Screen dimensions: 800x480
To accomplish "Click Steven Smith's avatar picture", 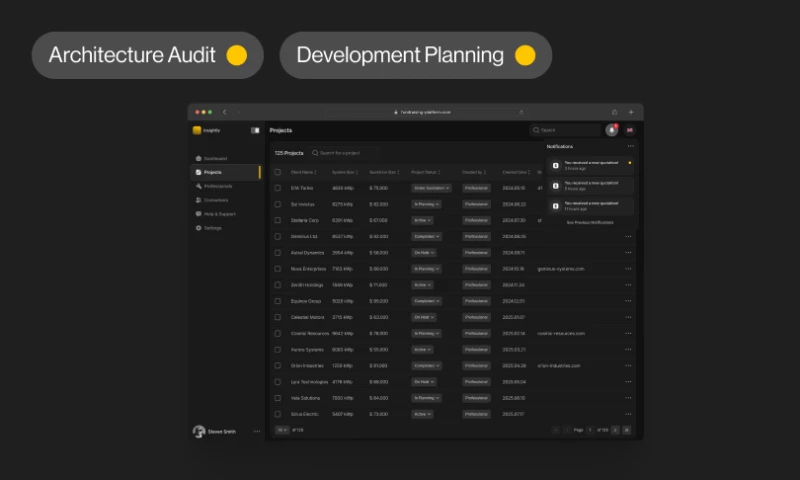I will point(199,432).
